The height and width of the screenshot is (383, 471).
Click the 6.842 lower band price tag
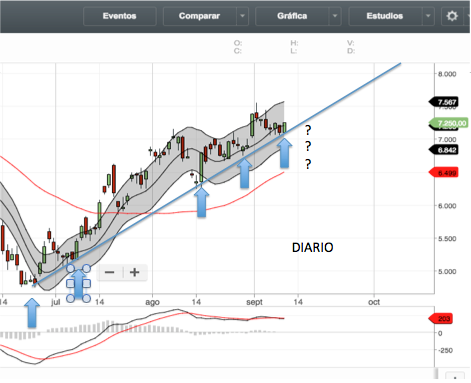point(444,150)
